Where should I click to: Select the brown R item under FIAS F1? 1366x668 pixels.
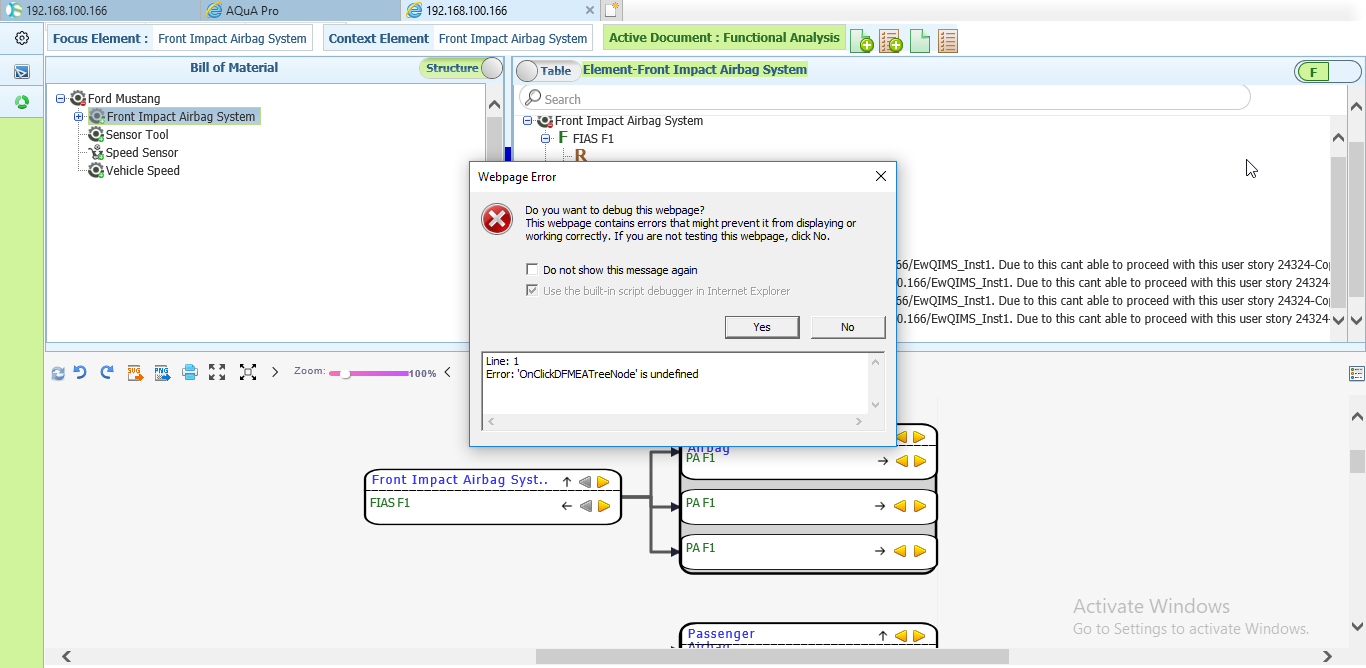click(x=581, y=156)
